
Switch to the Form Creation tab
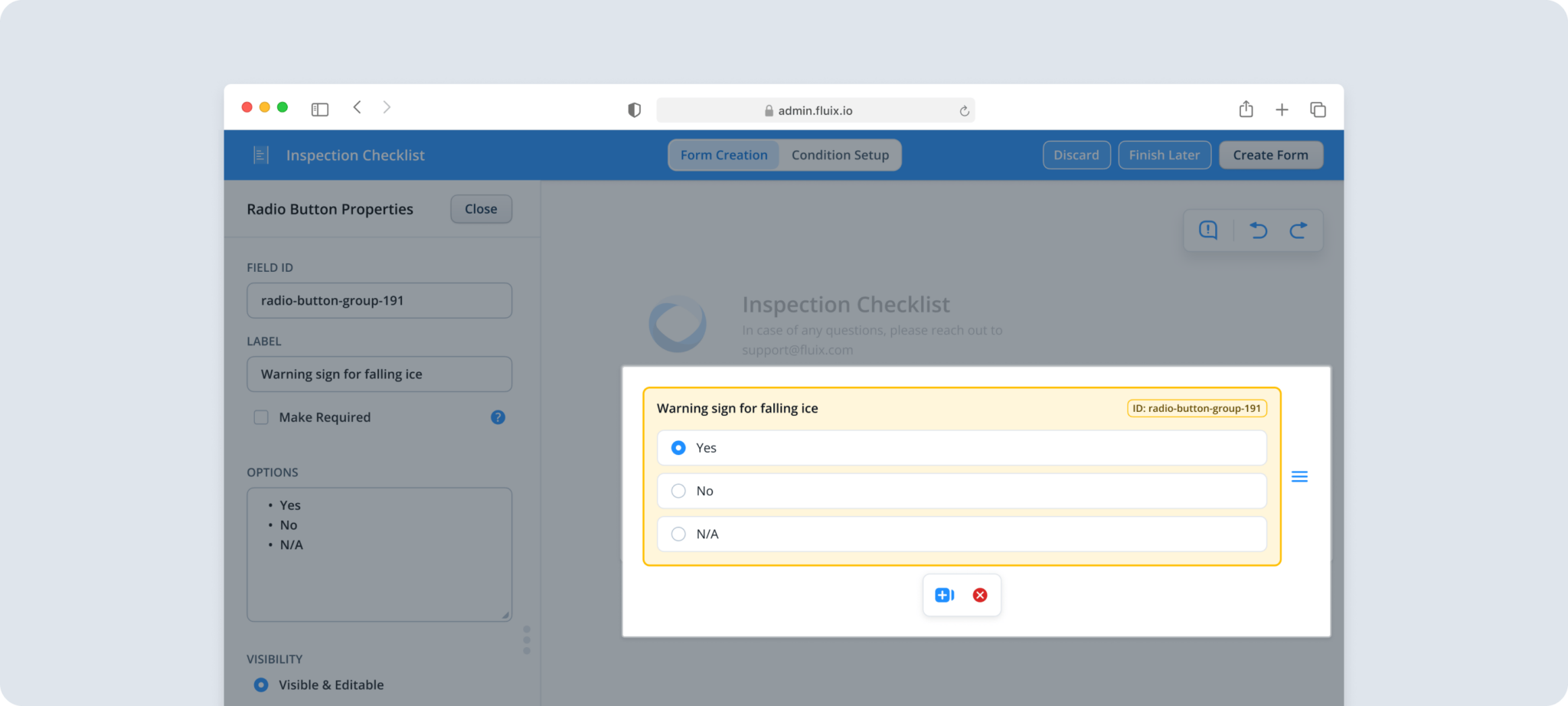pyautogui.click(x=724, y=155)
